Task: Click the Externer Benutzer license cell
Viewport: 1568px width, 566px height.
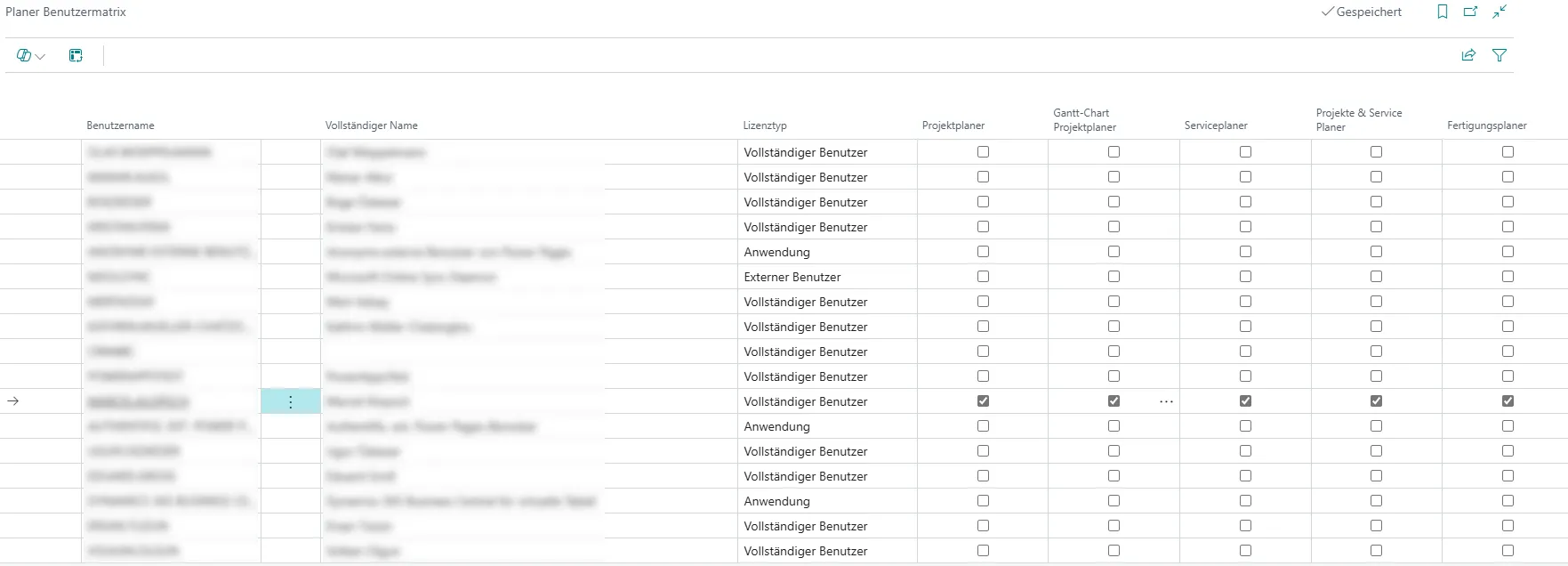Action: (792, 277)
